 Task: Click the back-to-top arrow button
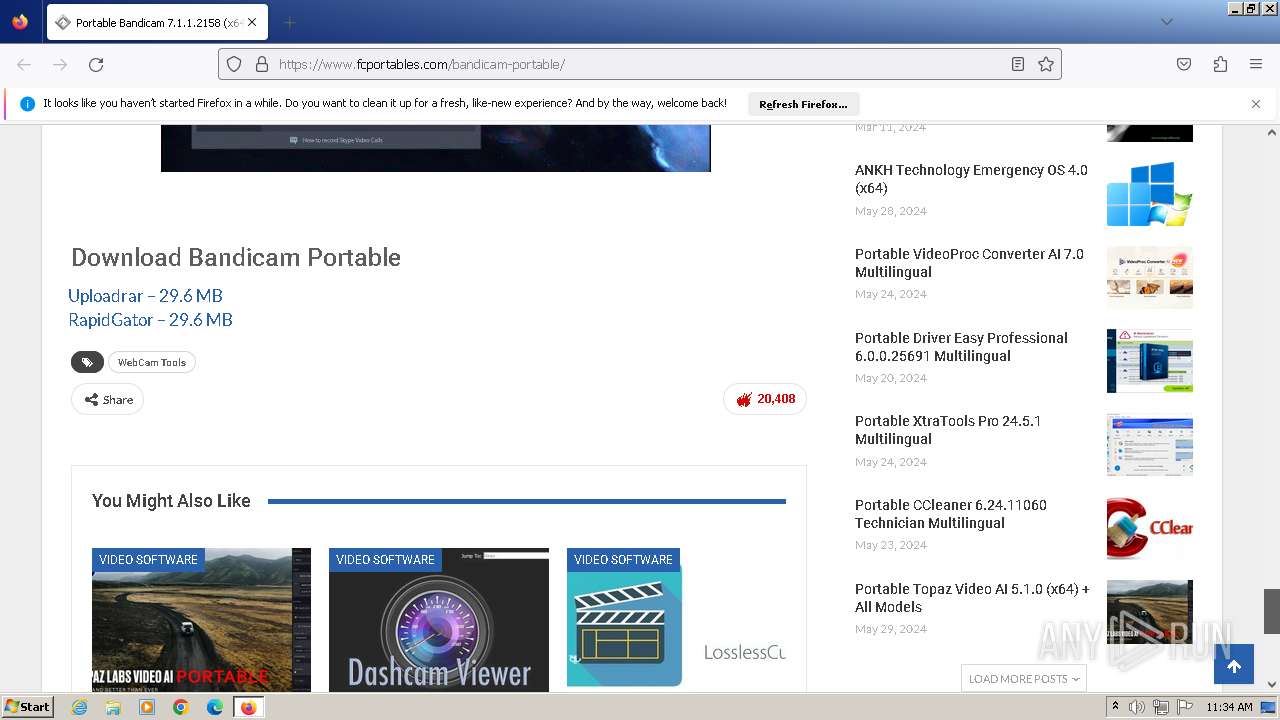pos(1234,666)
